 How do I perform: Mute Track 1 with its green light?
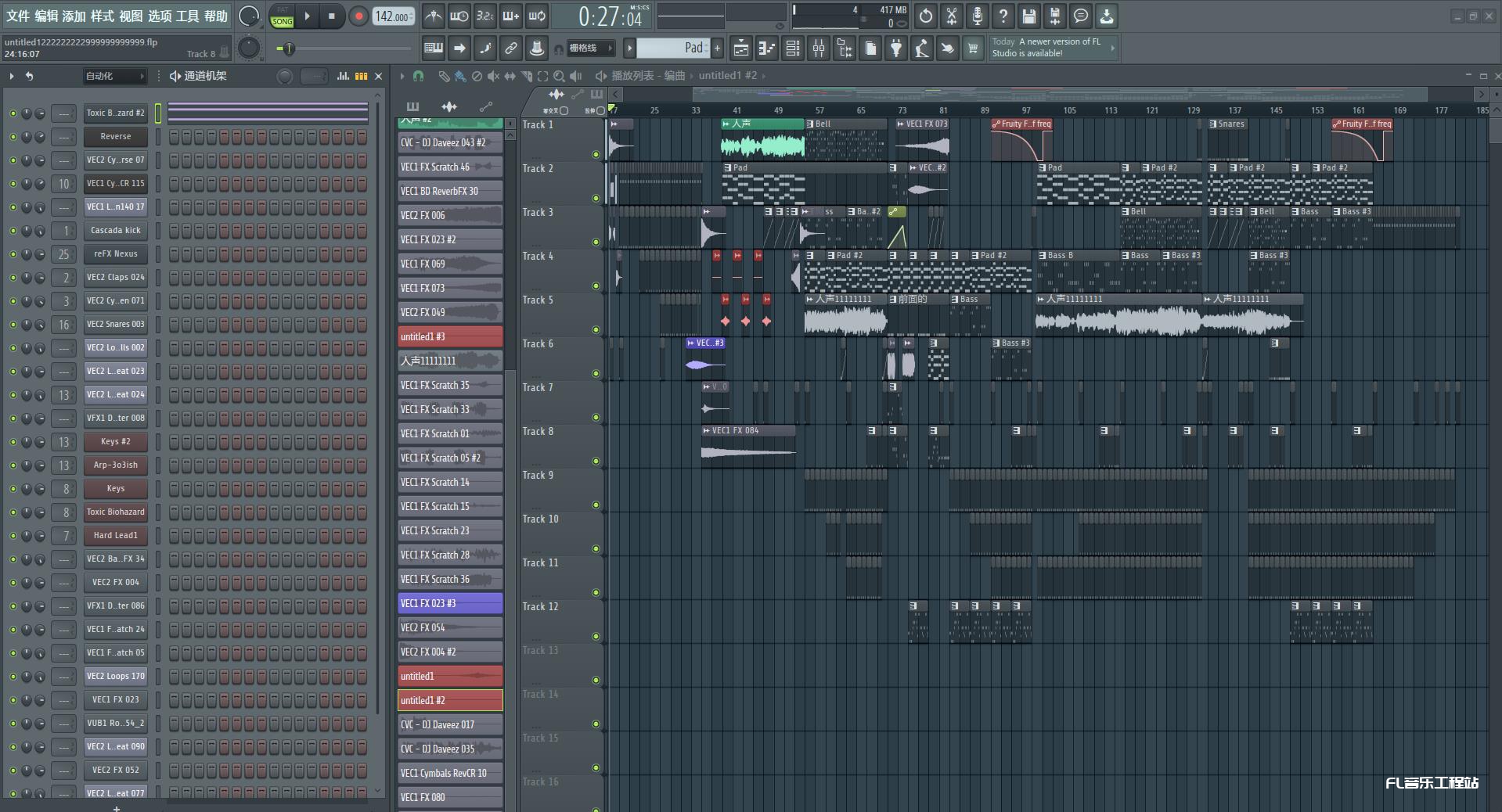(x=596, y=154)
